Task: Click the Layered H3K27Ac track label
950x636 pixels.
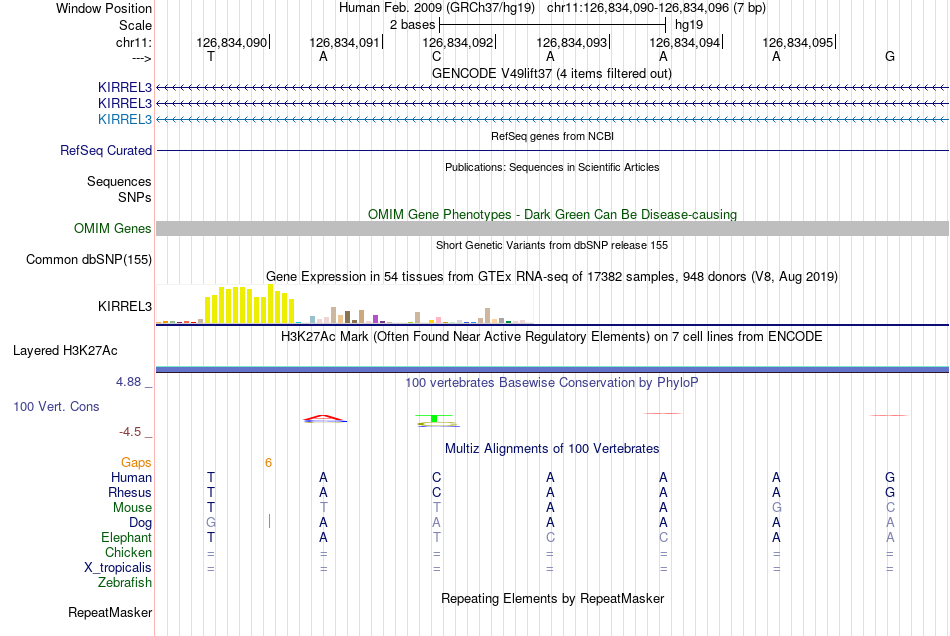Action: click(x=65, y=351)
